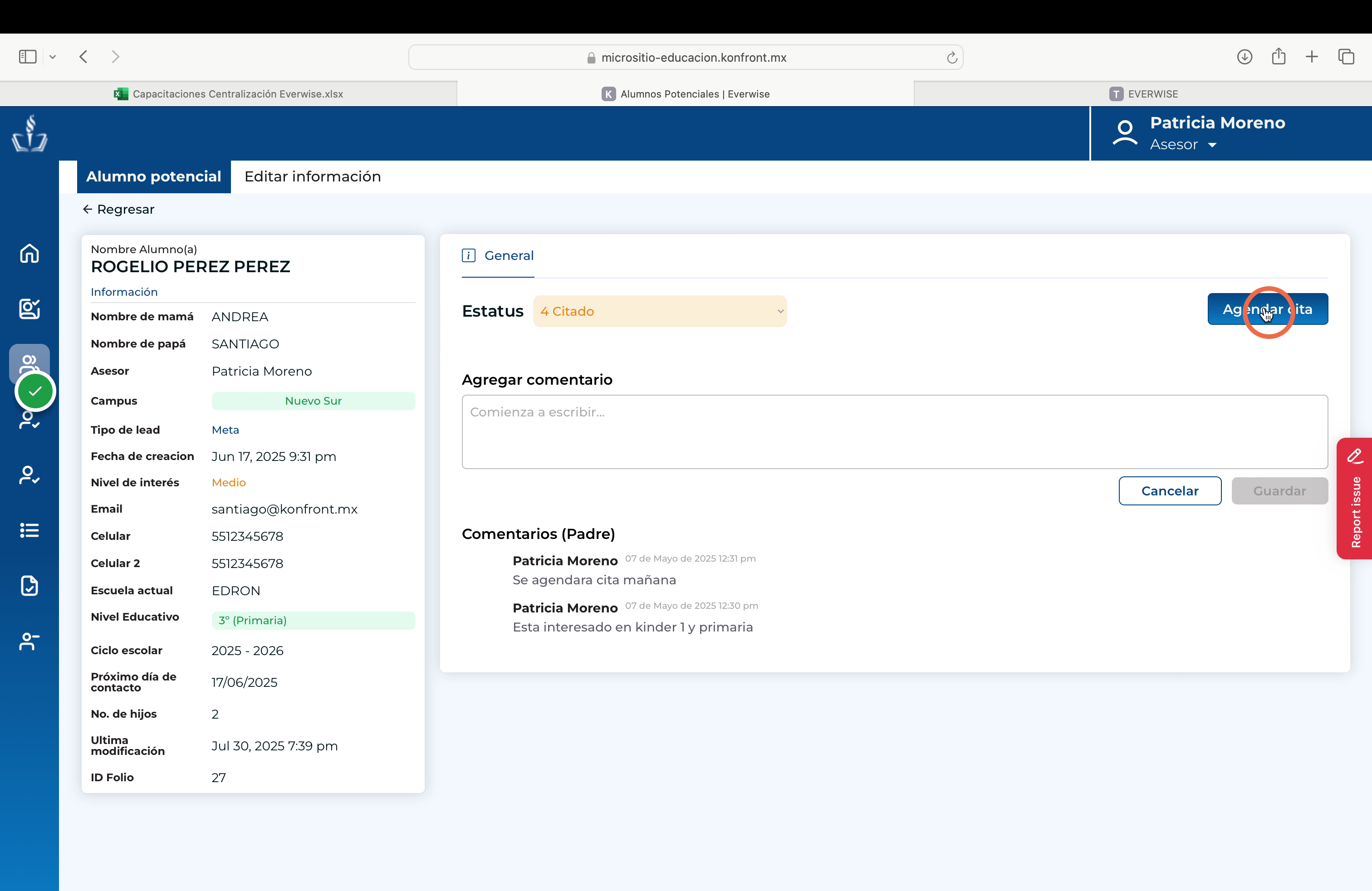Reload the page using refresh icon

point(952,57)
